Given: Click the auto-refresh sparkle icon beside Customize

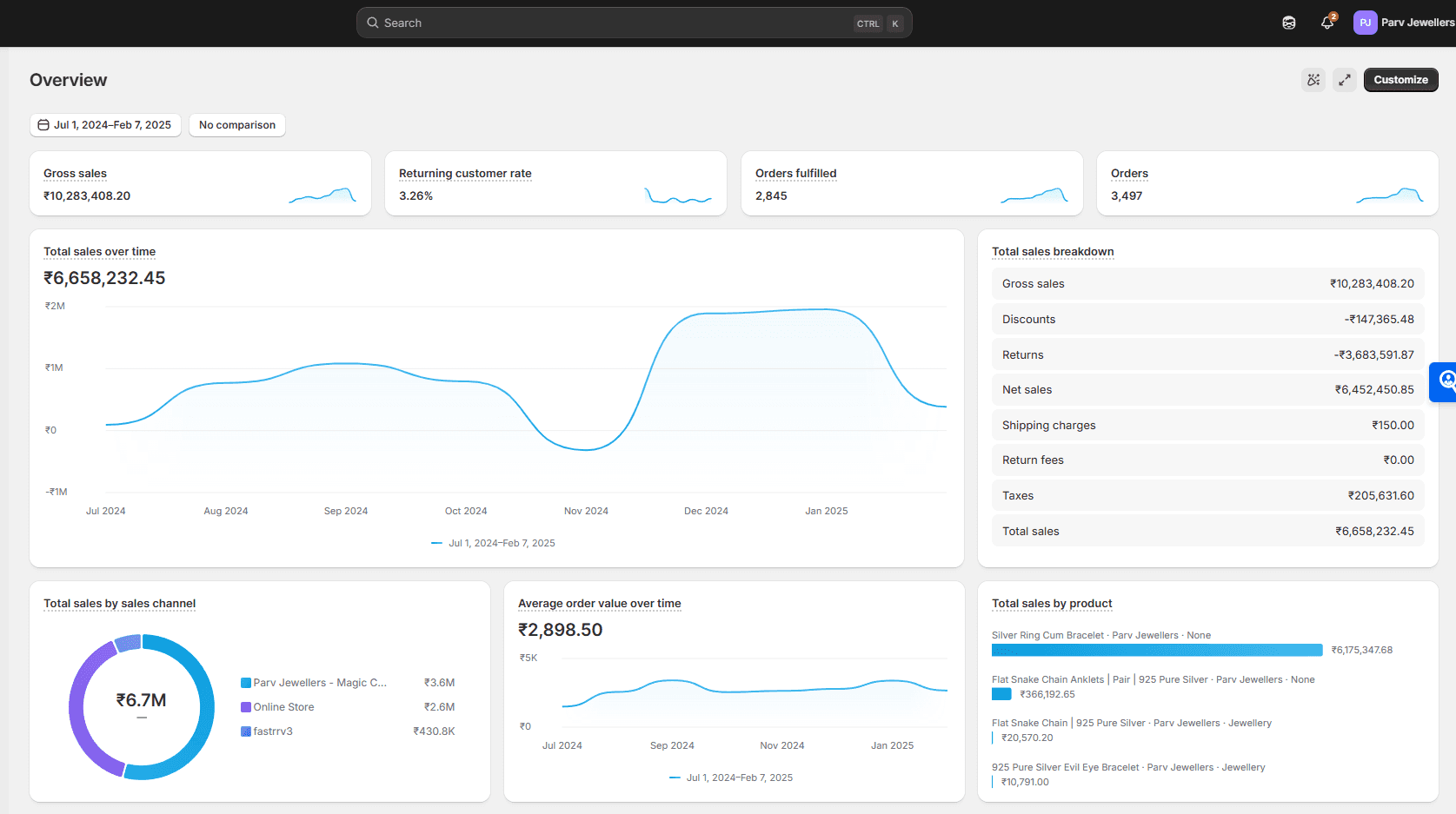Looking at the screenshot, I should click(1313, 80).
